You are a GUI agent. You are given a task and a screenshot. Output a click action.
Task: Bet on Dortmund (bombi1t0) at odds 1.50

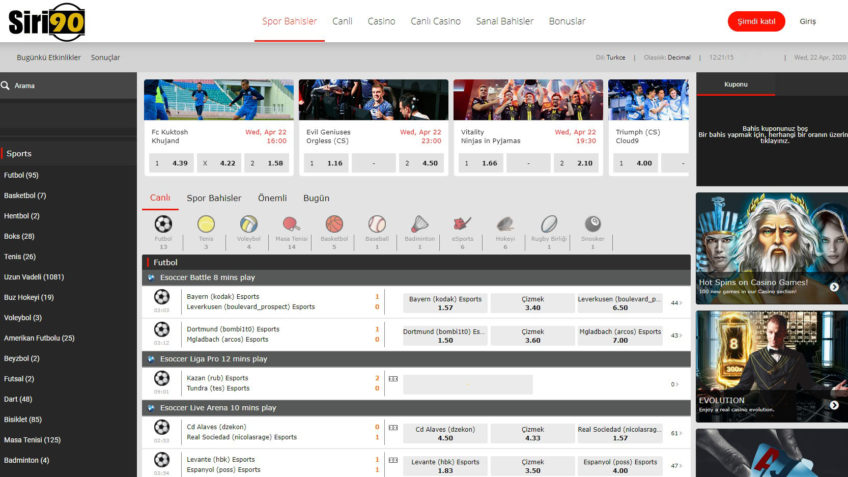click(445, 336)
